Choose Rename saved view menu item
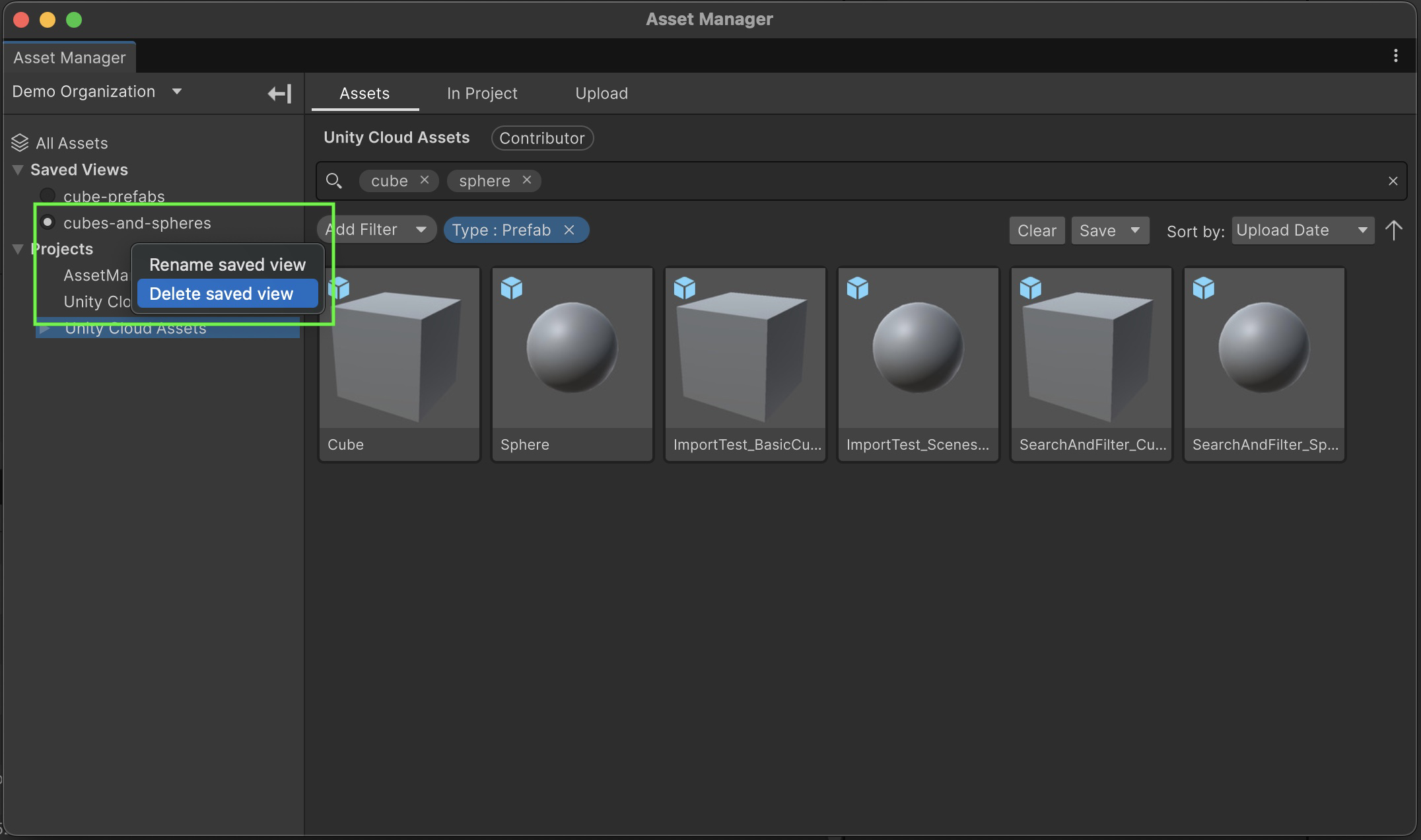Screen dimensions: 1421x840 coord(226,265)
